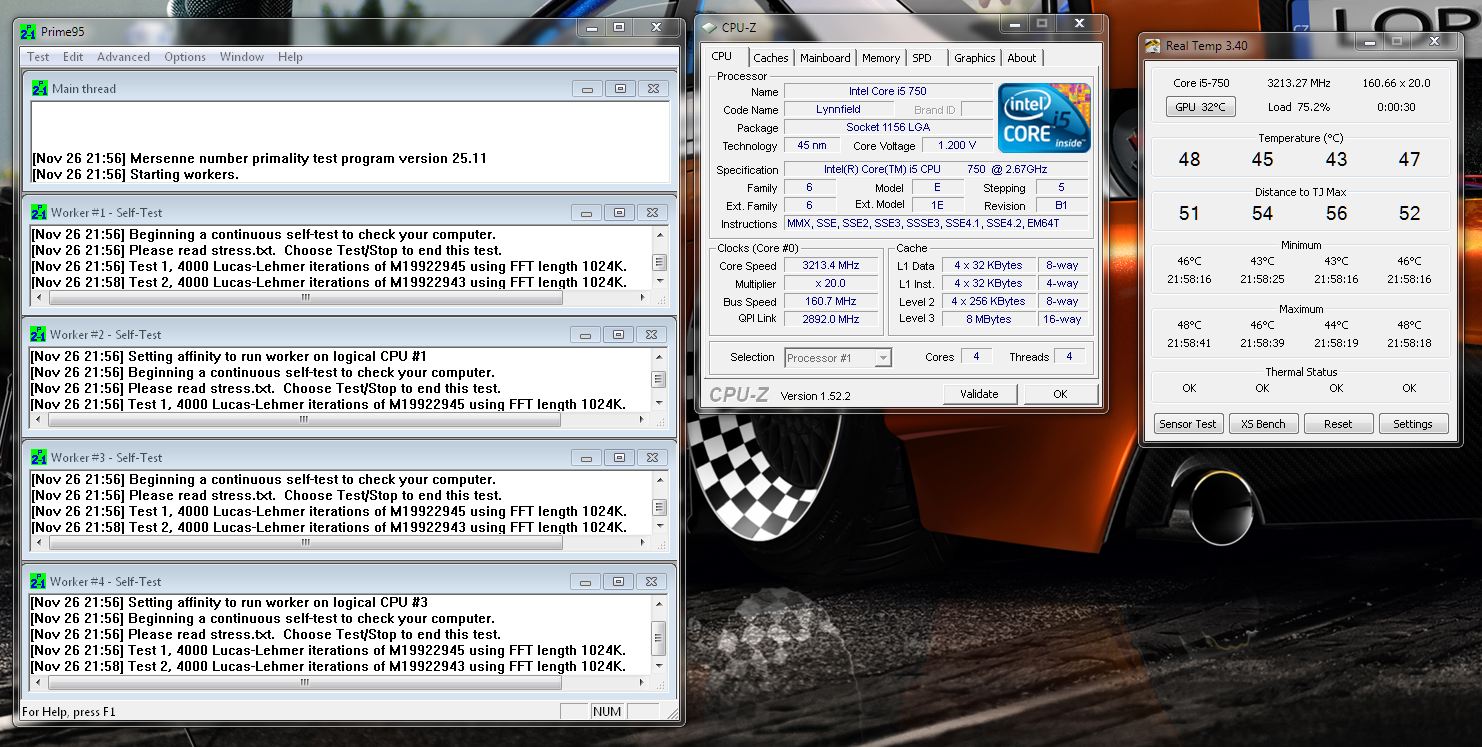Switch to the Memory tab in CPU-Z

coord(881,58)
